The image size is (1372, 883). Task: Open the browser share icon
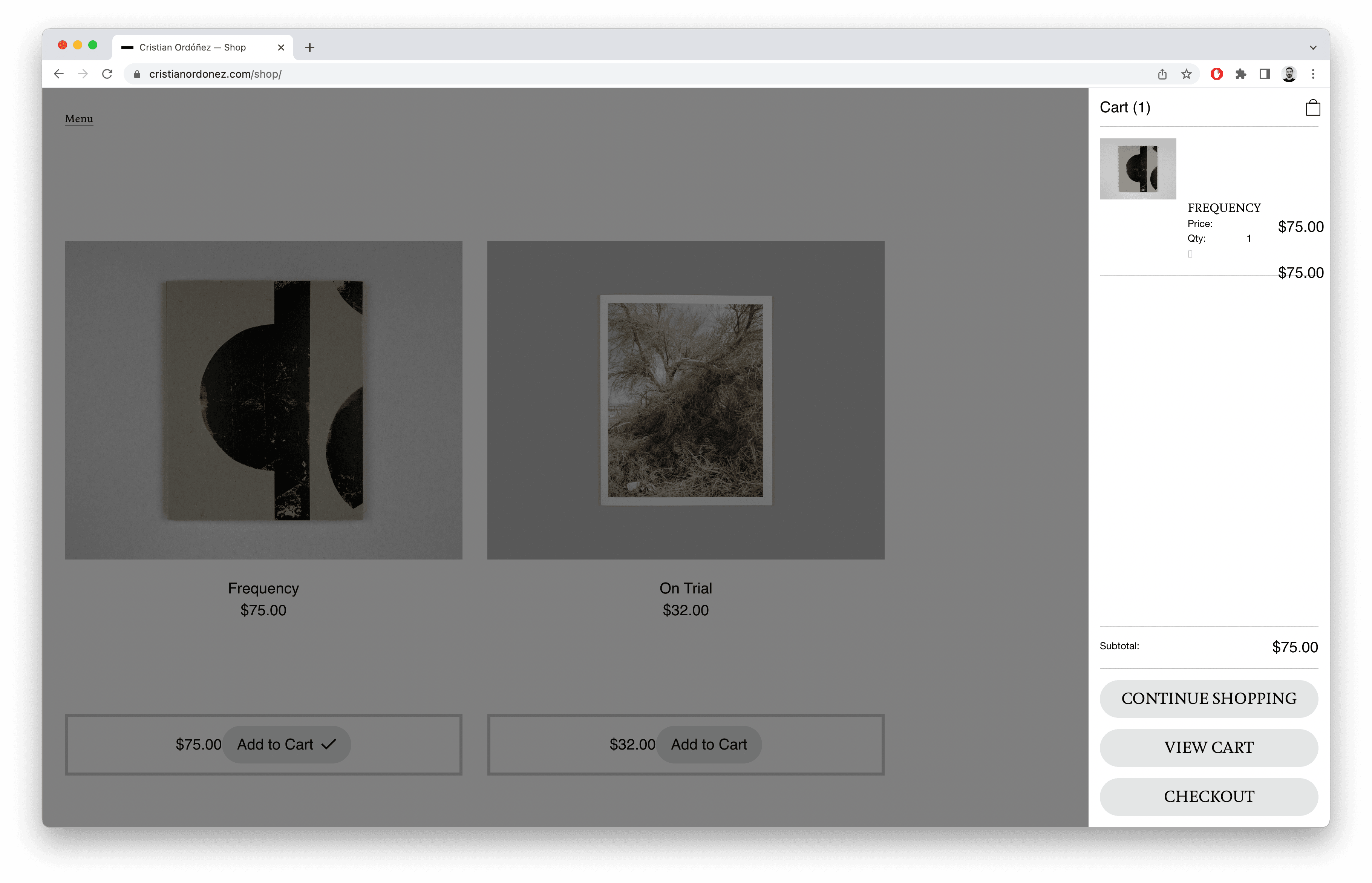1162,74
